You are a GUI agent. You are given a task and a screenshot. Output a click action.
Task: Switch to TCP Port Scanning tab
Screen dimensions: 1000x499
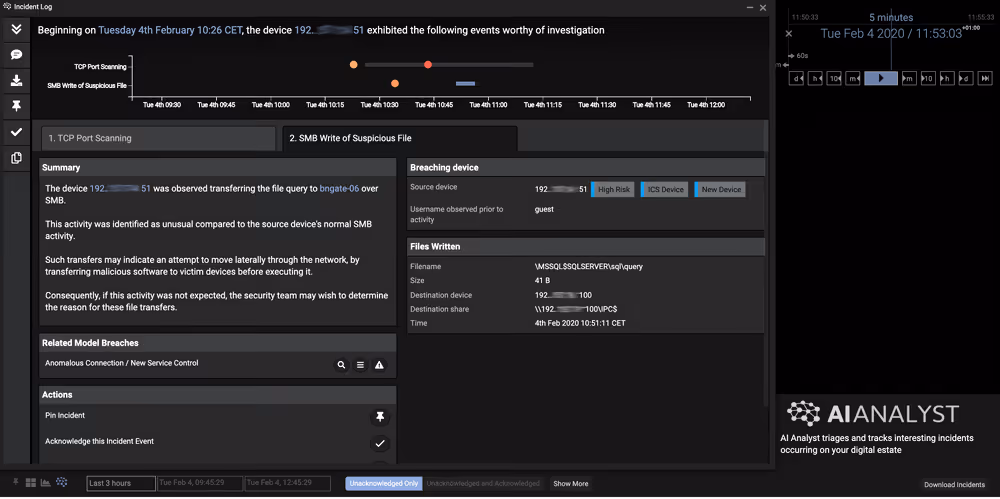(158, 138)
